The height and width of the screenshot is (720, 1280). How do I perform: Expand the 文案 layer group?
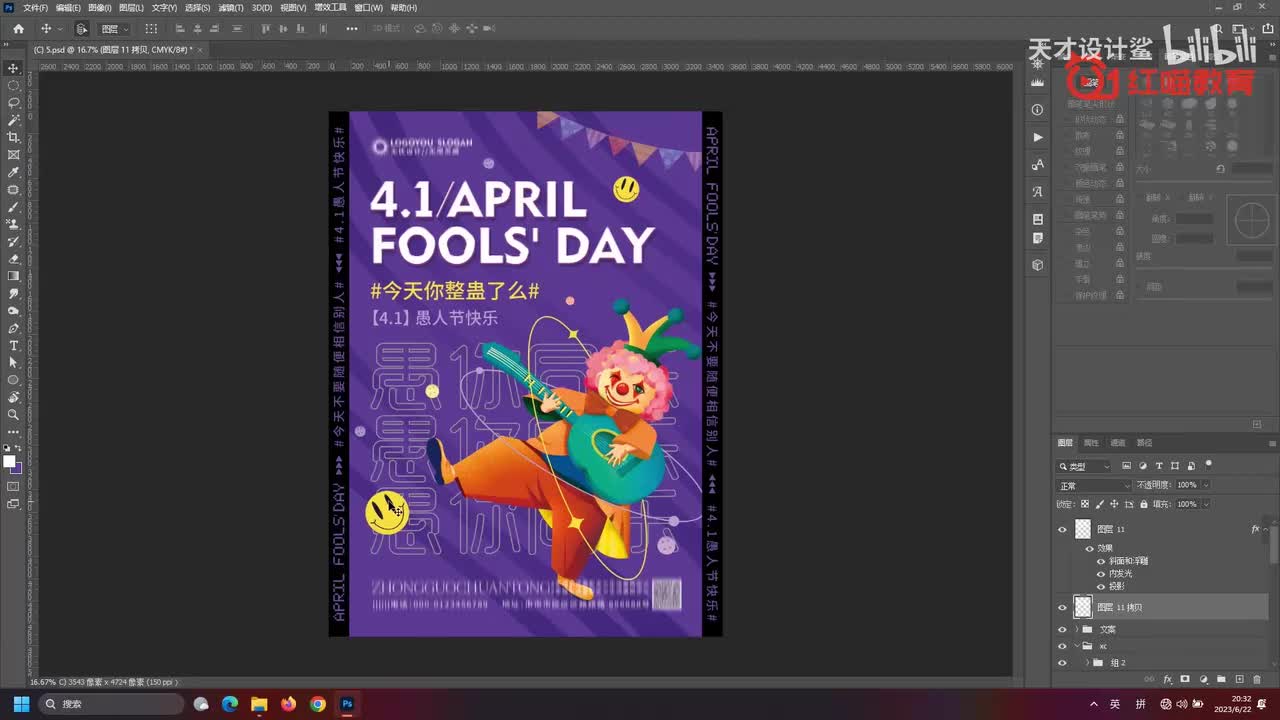pyautogui.click(x=1076, y=630)
